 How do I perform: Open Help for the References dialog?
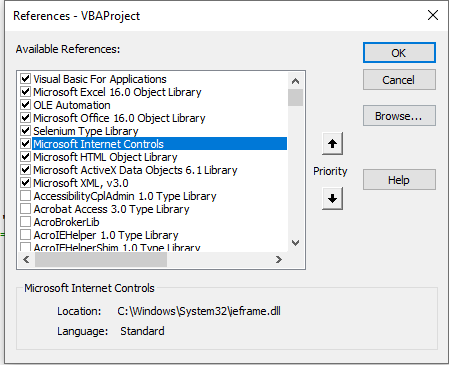click(399, 180)
